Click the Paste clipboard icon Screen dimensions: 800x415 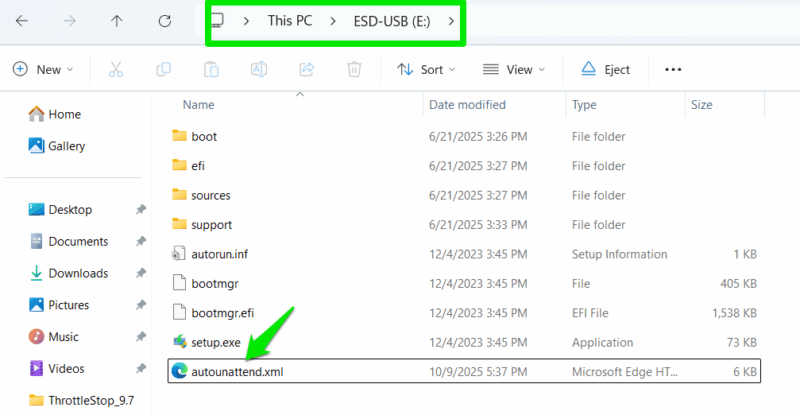tap(211, 69)
